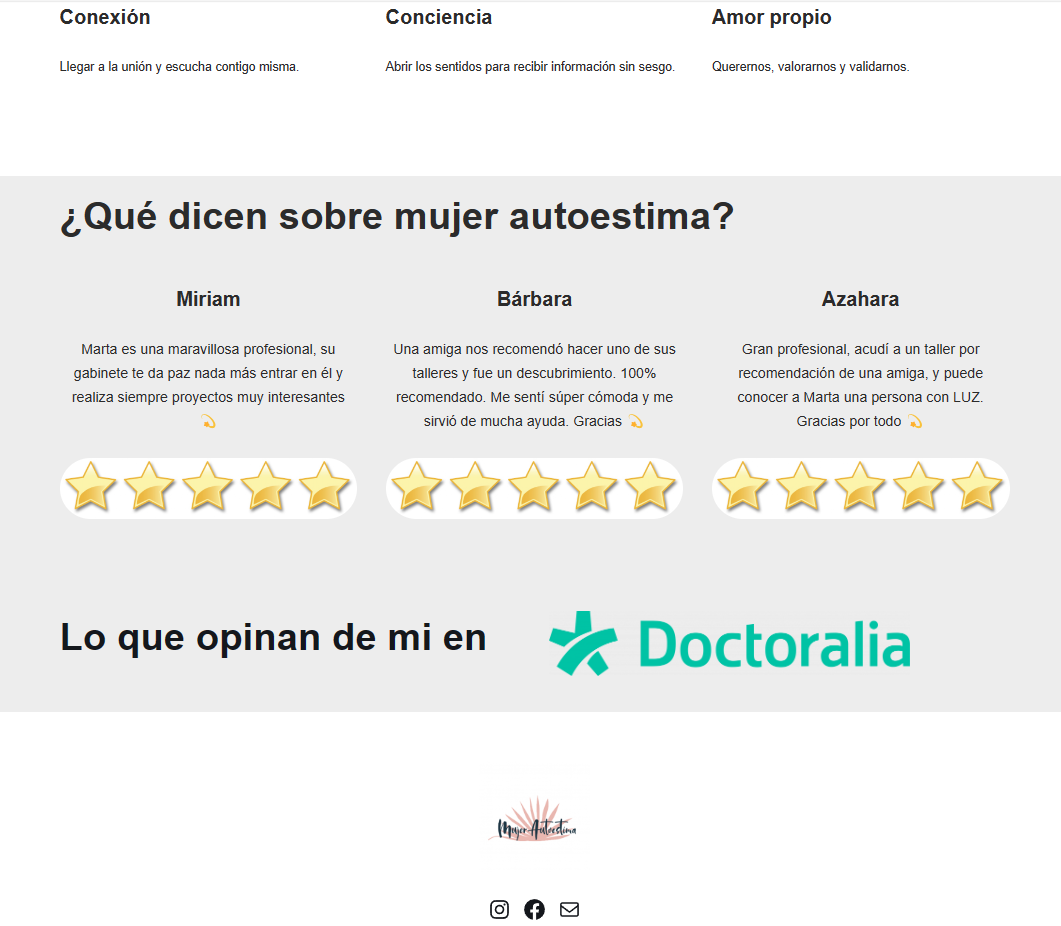Click the five-star rating under Miriam
This screenshot has width=1061, height=926.
(208, 488)
